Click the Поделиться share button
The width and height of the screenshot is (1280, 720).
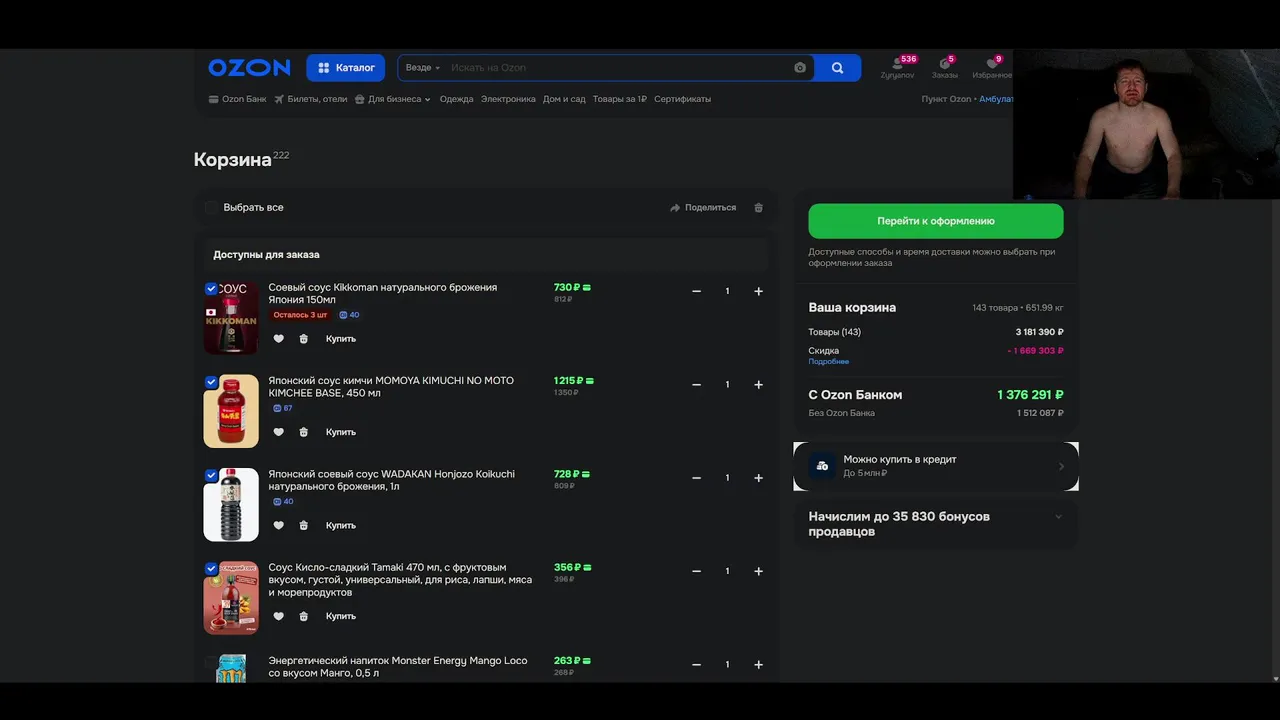click(703, 208)
